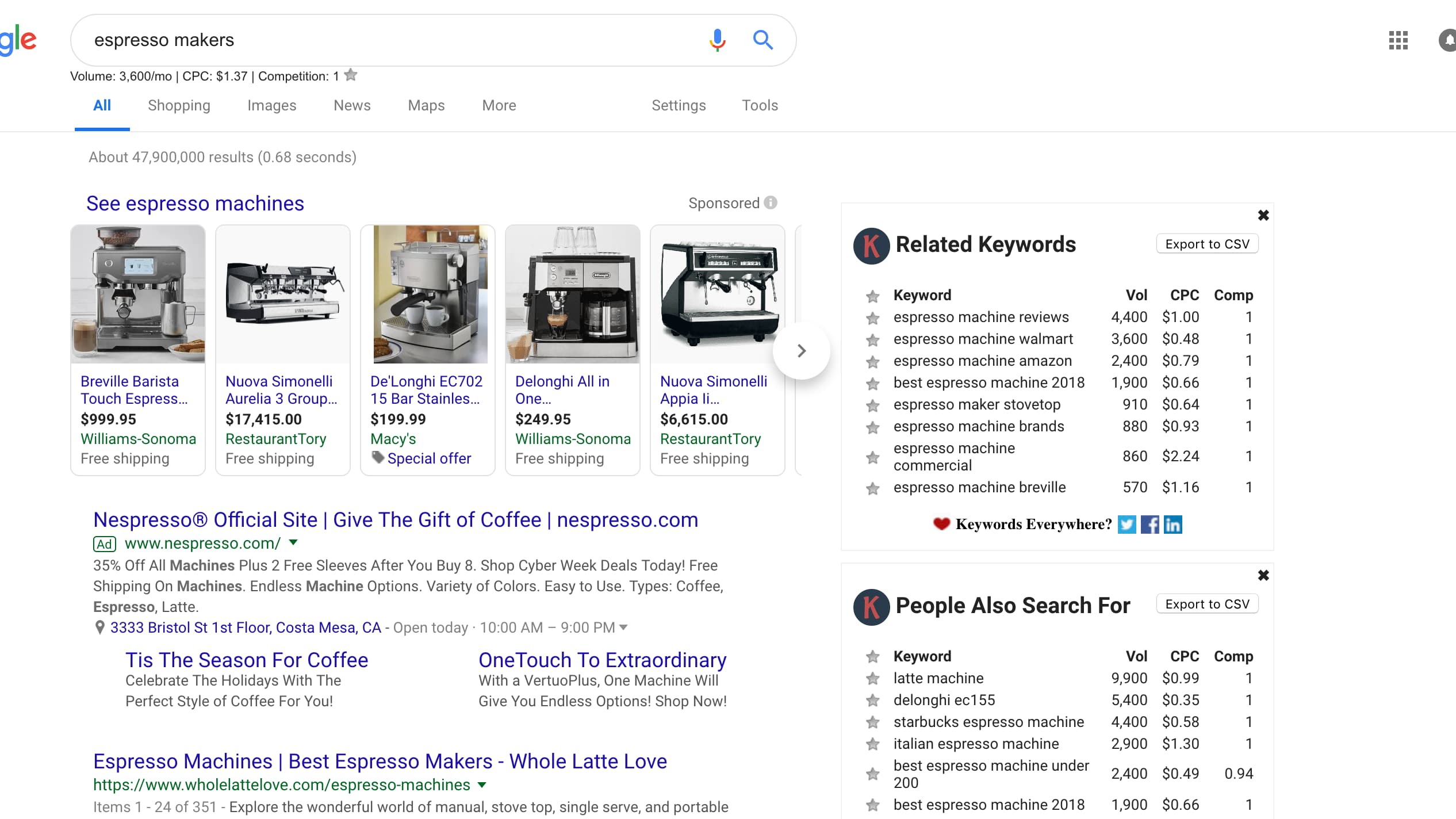Open the More search menu
1456x819 pixels.
pyautogui.click(x=499, y=105)
